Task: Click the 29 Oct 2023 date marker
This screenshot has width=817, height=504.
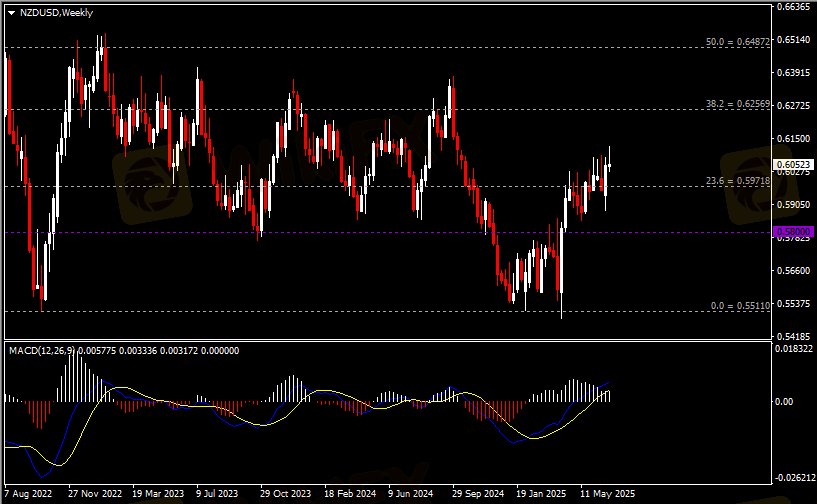Action: point(285,494)
